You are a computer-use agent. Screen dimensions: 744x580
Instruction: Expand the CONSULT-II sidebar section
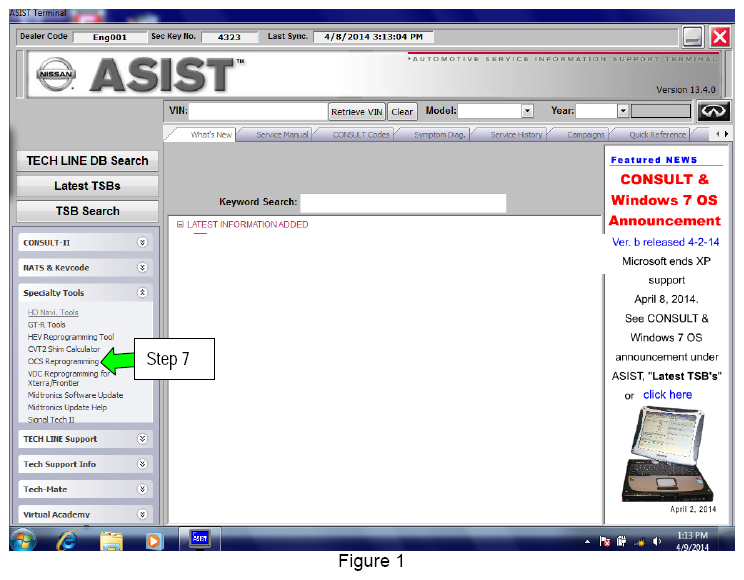tap(142, 242)
